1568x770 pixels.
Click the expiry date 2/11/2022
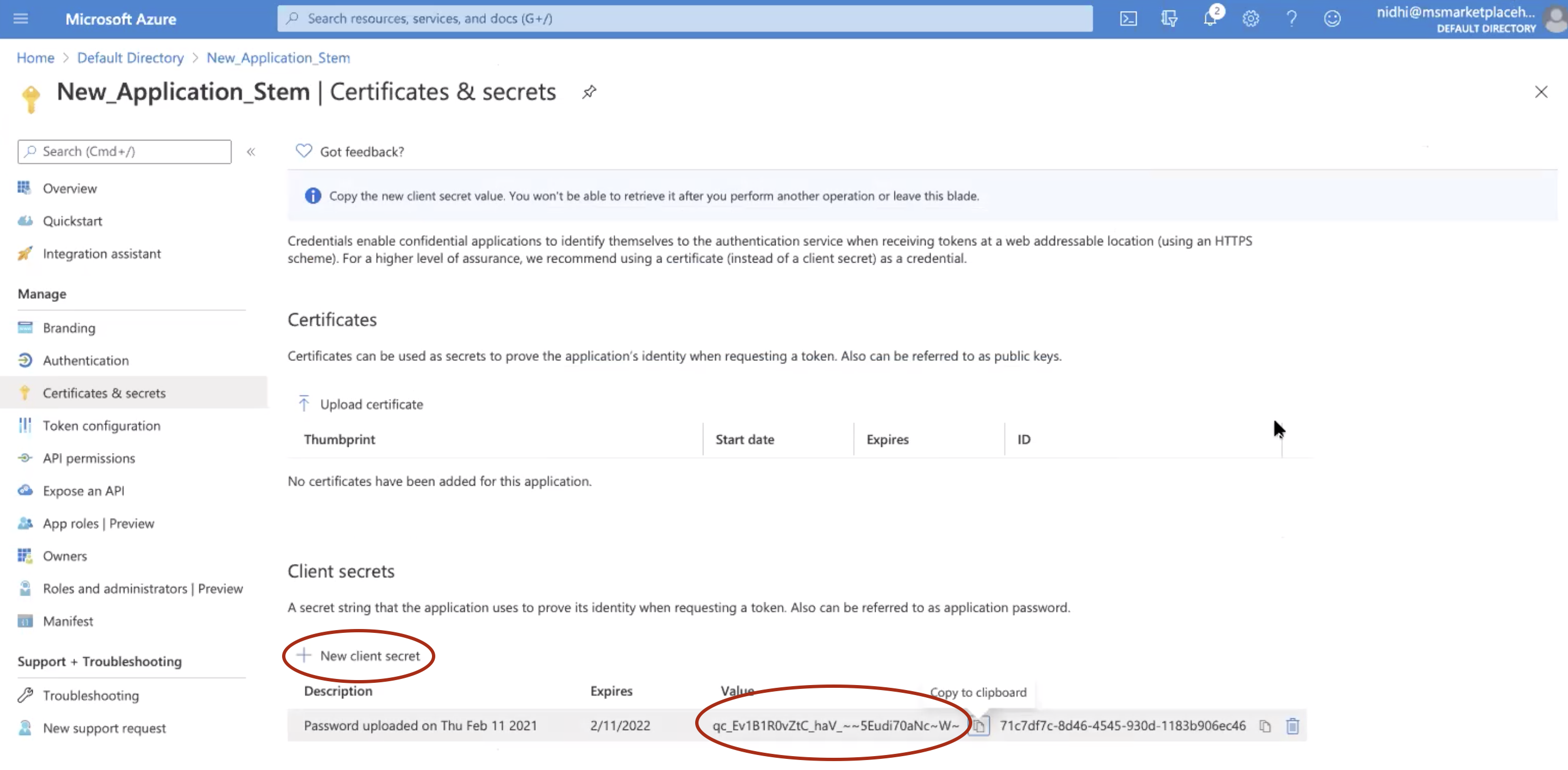(x=620, y=726)
